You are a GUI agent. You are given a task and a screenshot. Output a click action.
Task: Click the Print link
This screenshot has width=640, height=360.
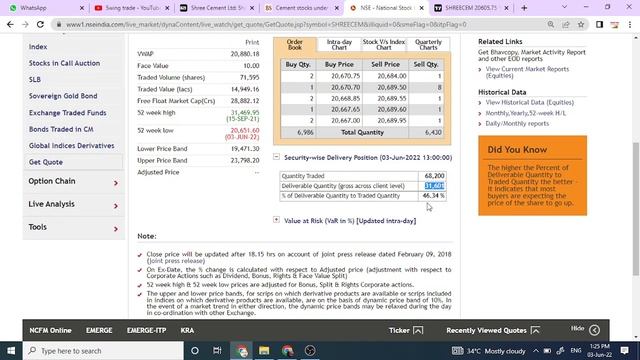[252, 42]
